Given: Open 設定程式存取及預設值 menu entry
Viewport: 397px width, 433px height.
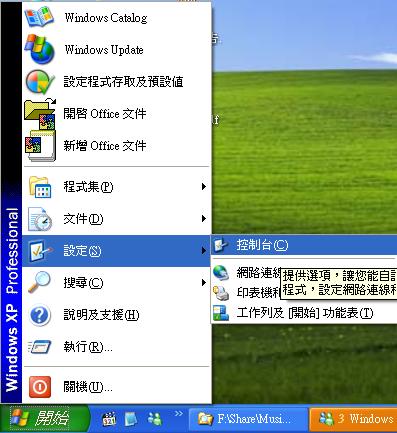Looking at the screenshot, I should 117,81.
